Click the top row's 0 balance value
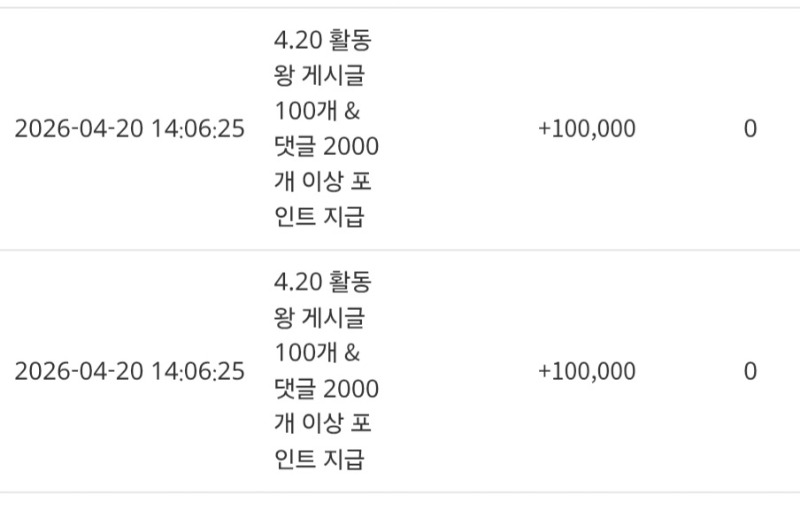 [750, 130]
